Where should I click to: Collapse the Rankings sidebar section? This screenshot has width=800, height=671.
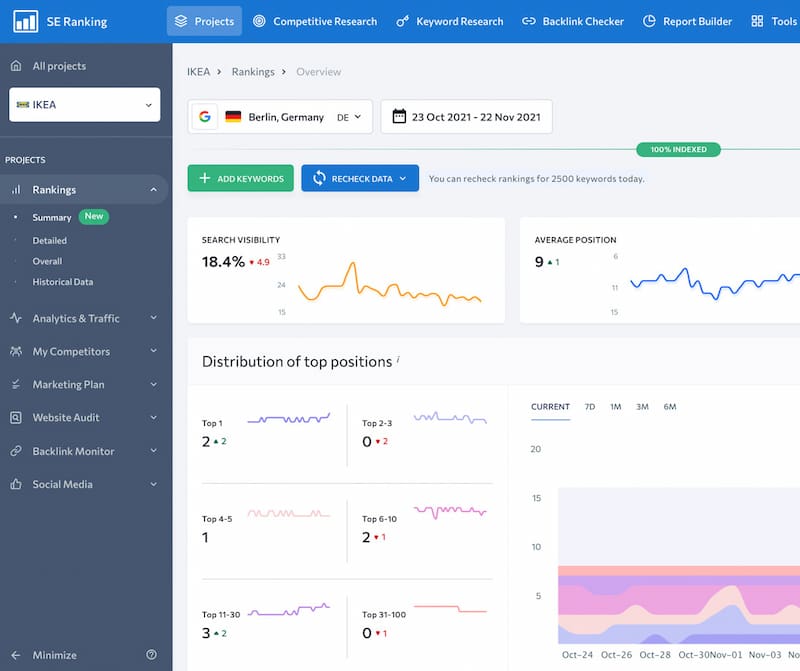pyautogui.click(x=154, y=190)
